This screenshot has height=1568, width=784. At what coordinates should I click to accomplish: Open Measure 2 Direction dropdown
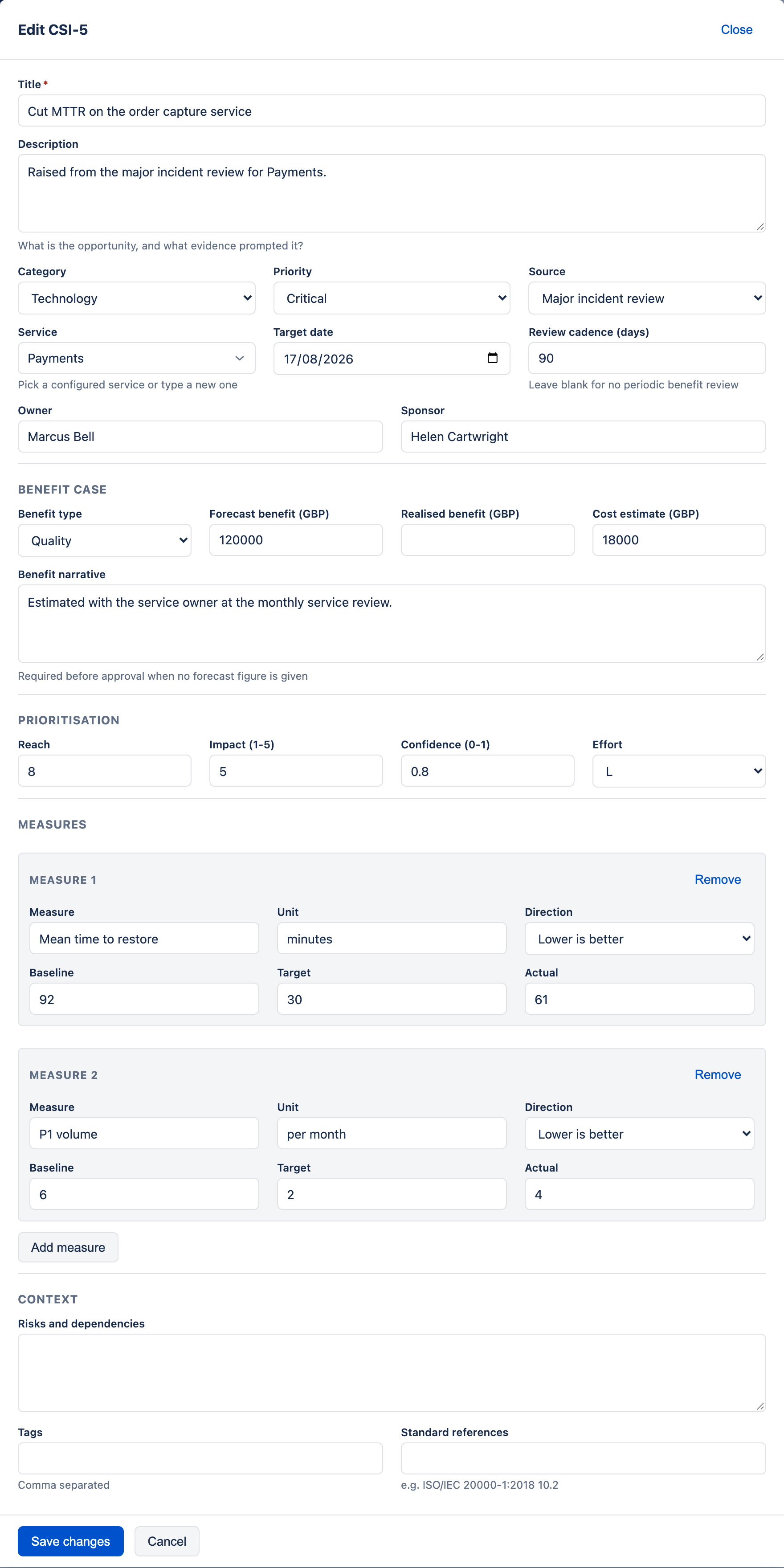pos(639,1134)
